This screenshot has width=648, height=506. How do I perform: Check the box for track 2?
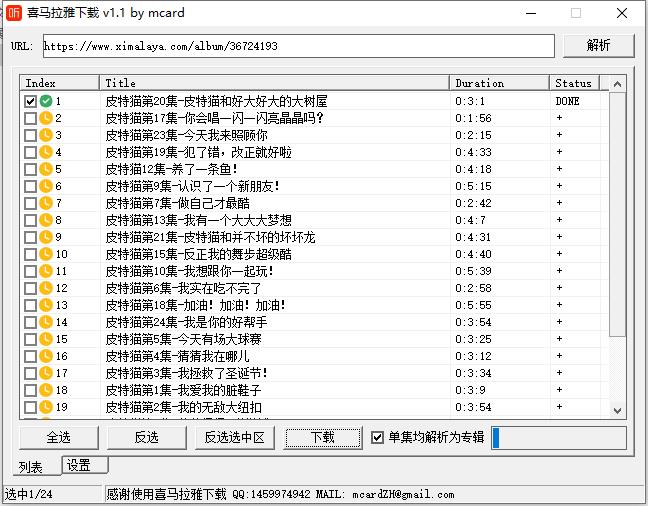click(30, 118)
